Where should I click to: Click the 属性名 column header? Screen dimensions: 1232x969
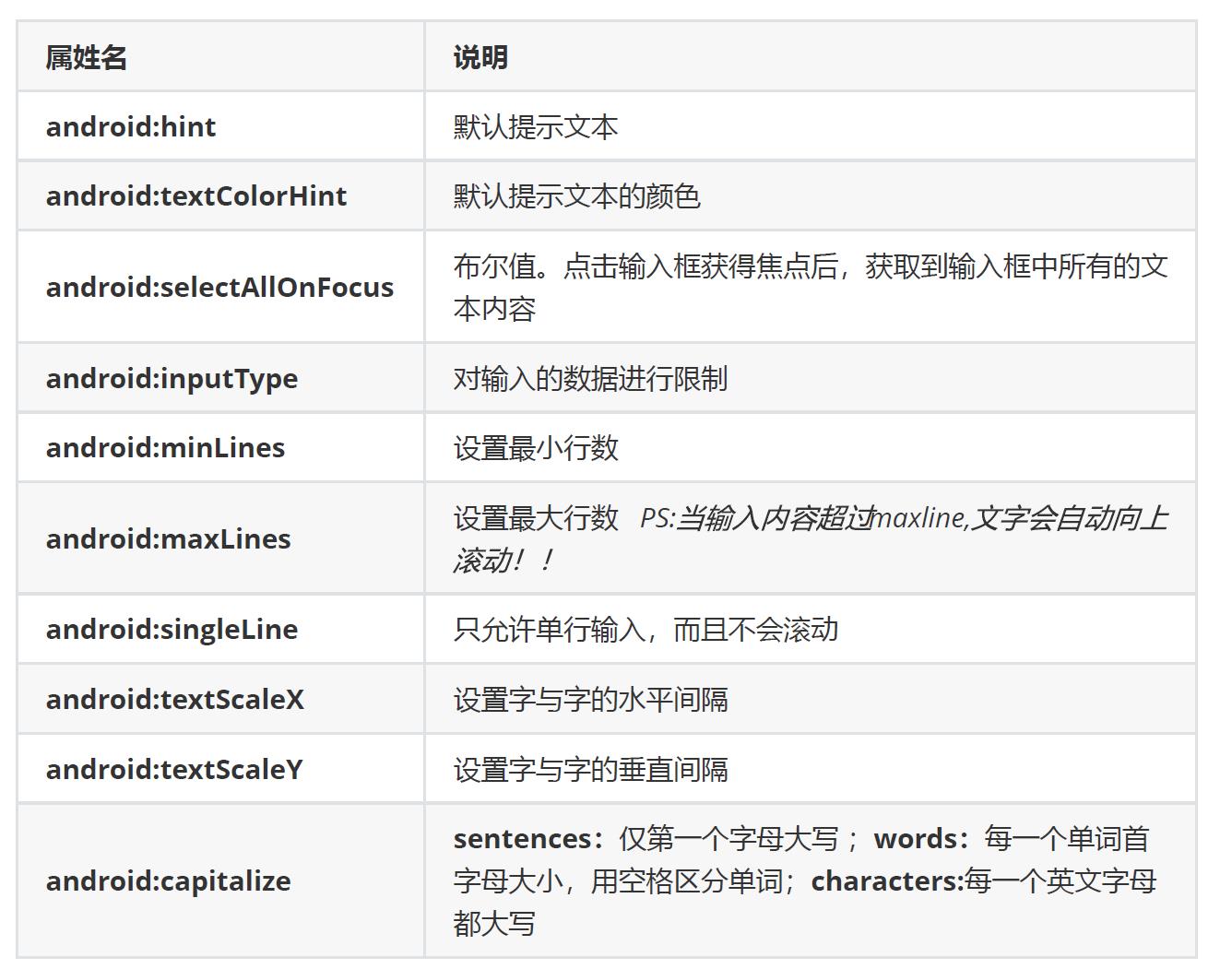221,57
